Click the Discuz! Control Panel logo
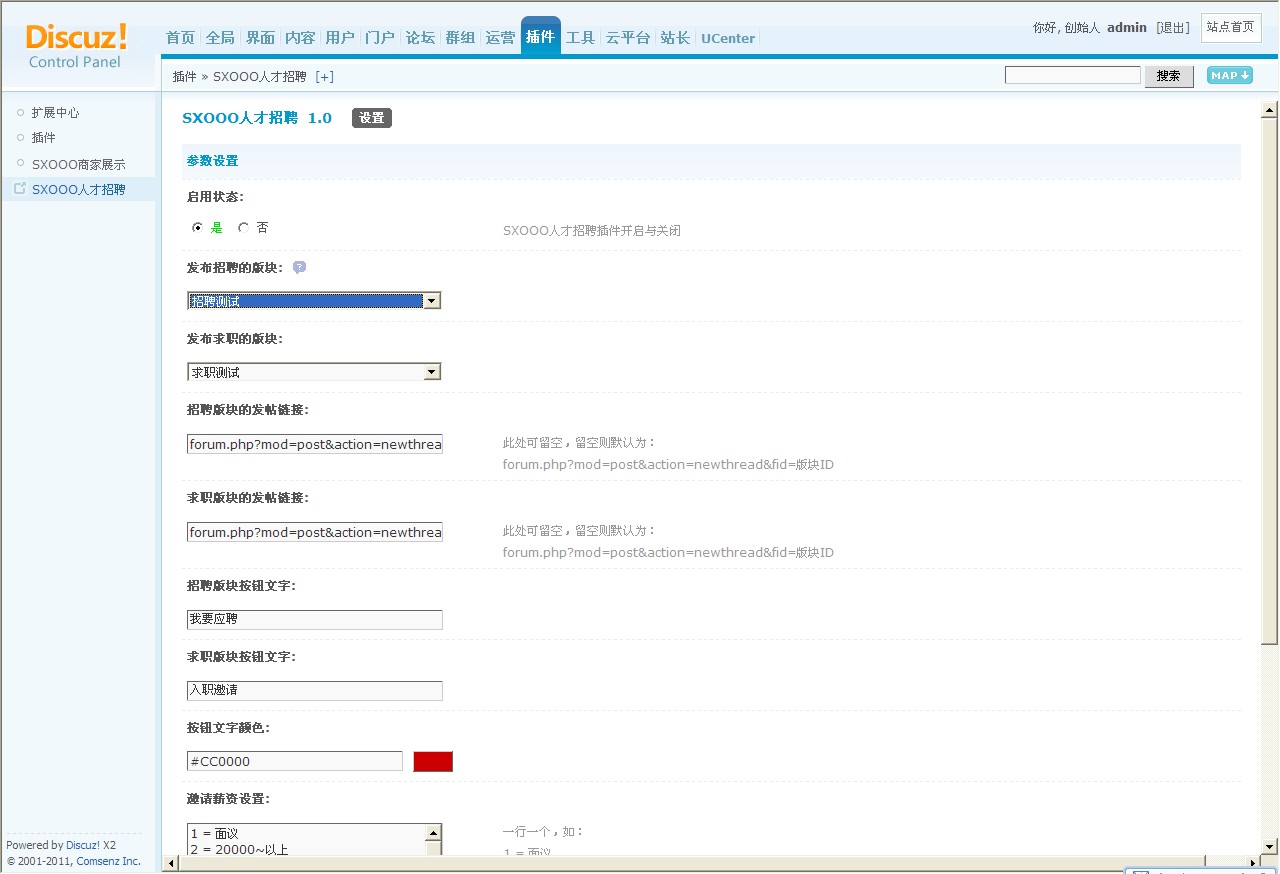 (76, 46)
